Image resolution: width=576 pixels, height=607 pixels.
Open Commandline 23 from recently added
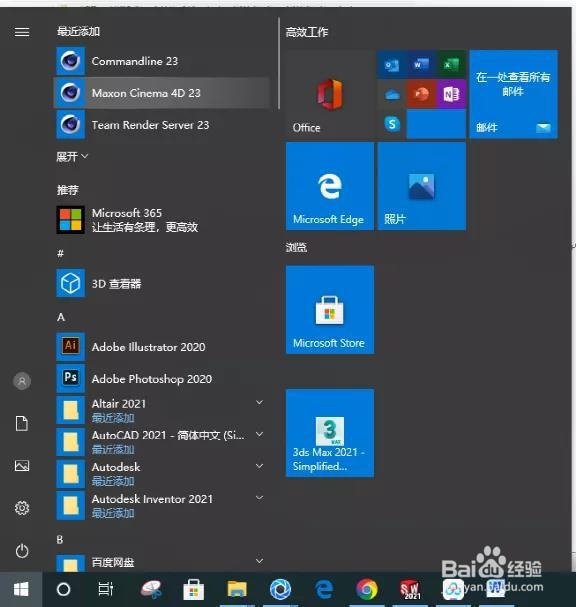[162, 61]
